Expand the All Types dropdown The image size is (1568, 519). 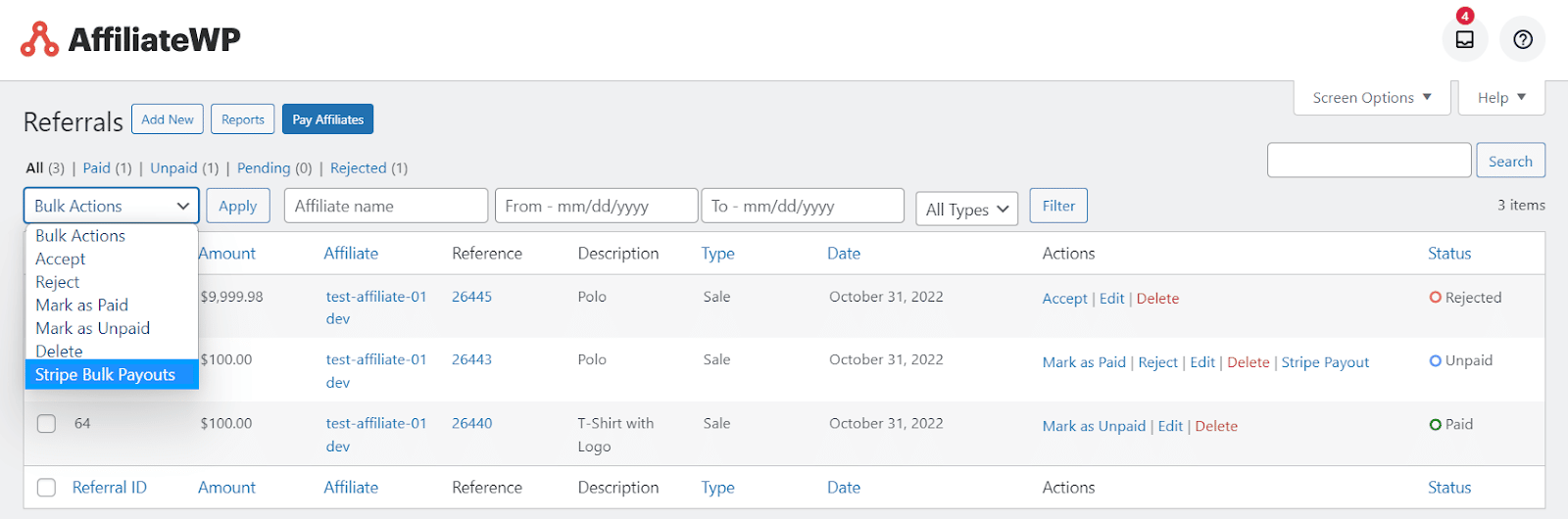tap(967, 209)
